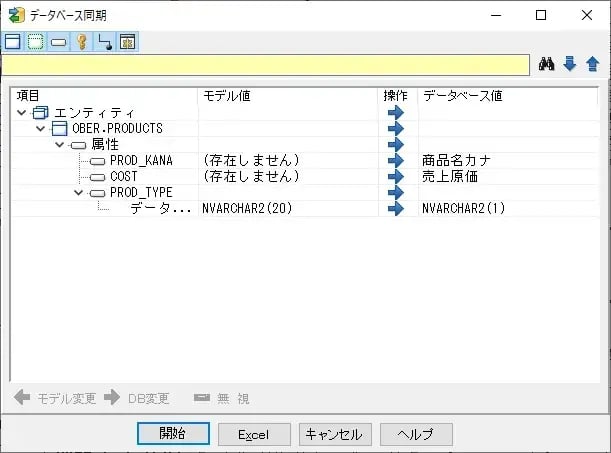611x453 pixels.
Task: Click the キャンセル button
Action: pos(335,434)
